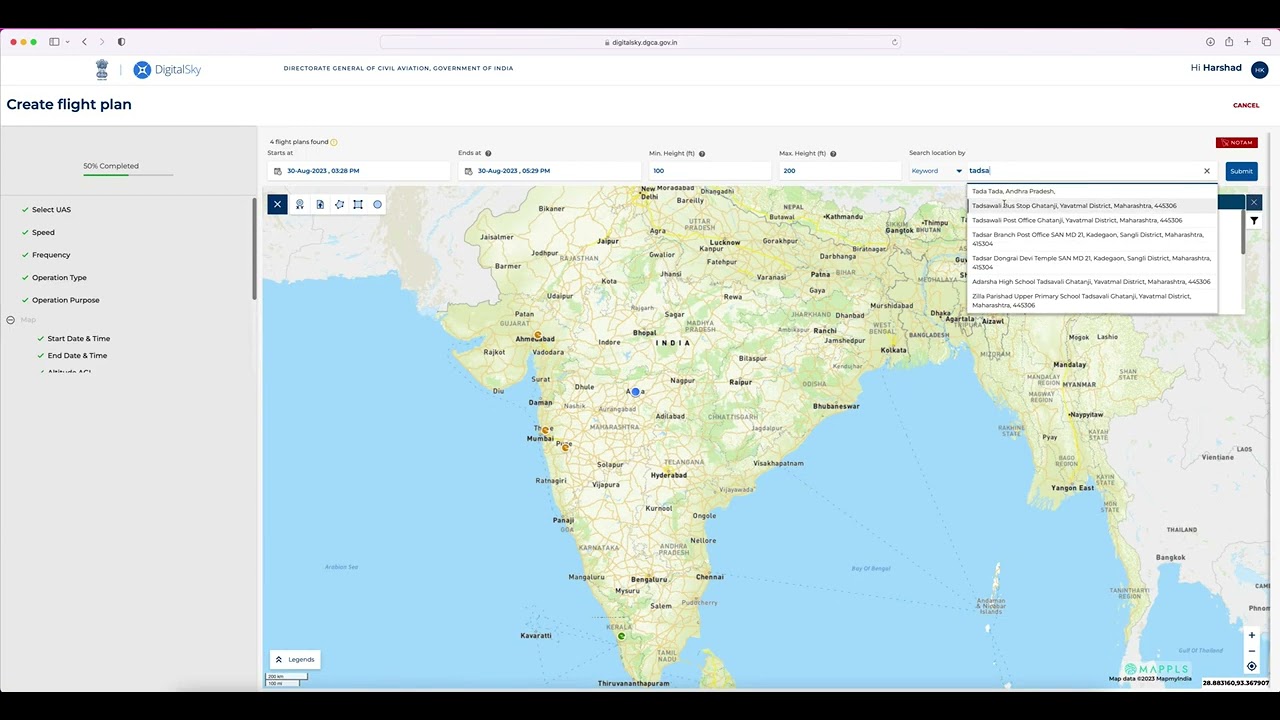Select Zilla Parishad Upper Primary School suggestion
Image resolution: width=1280 pixels, height=720 pixels.
point(1092,300)
